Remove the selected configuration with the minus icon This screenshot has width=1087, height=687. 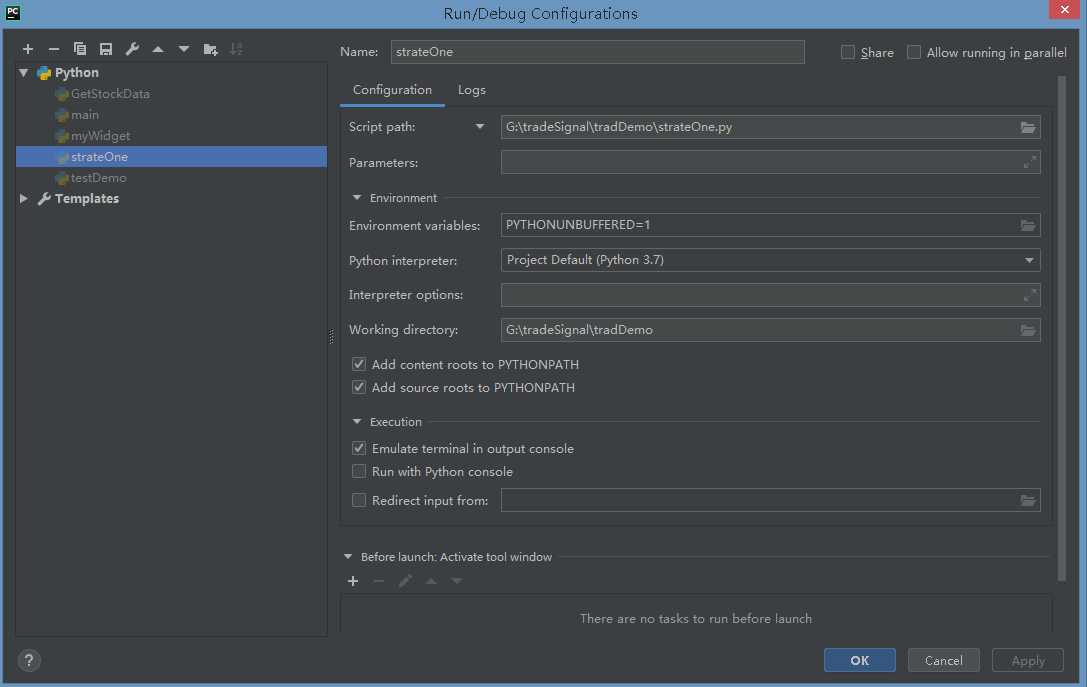click(x=54, y=49)
